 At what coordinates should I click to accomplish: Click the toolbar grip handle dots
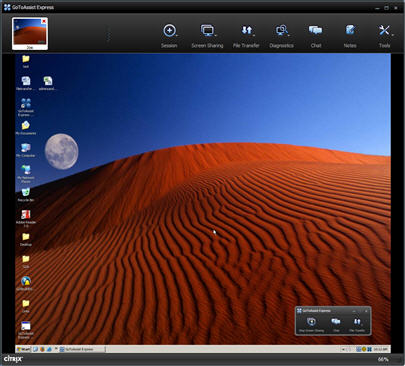[109, 36]
